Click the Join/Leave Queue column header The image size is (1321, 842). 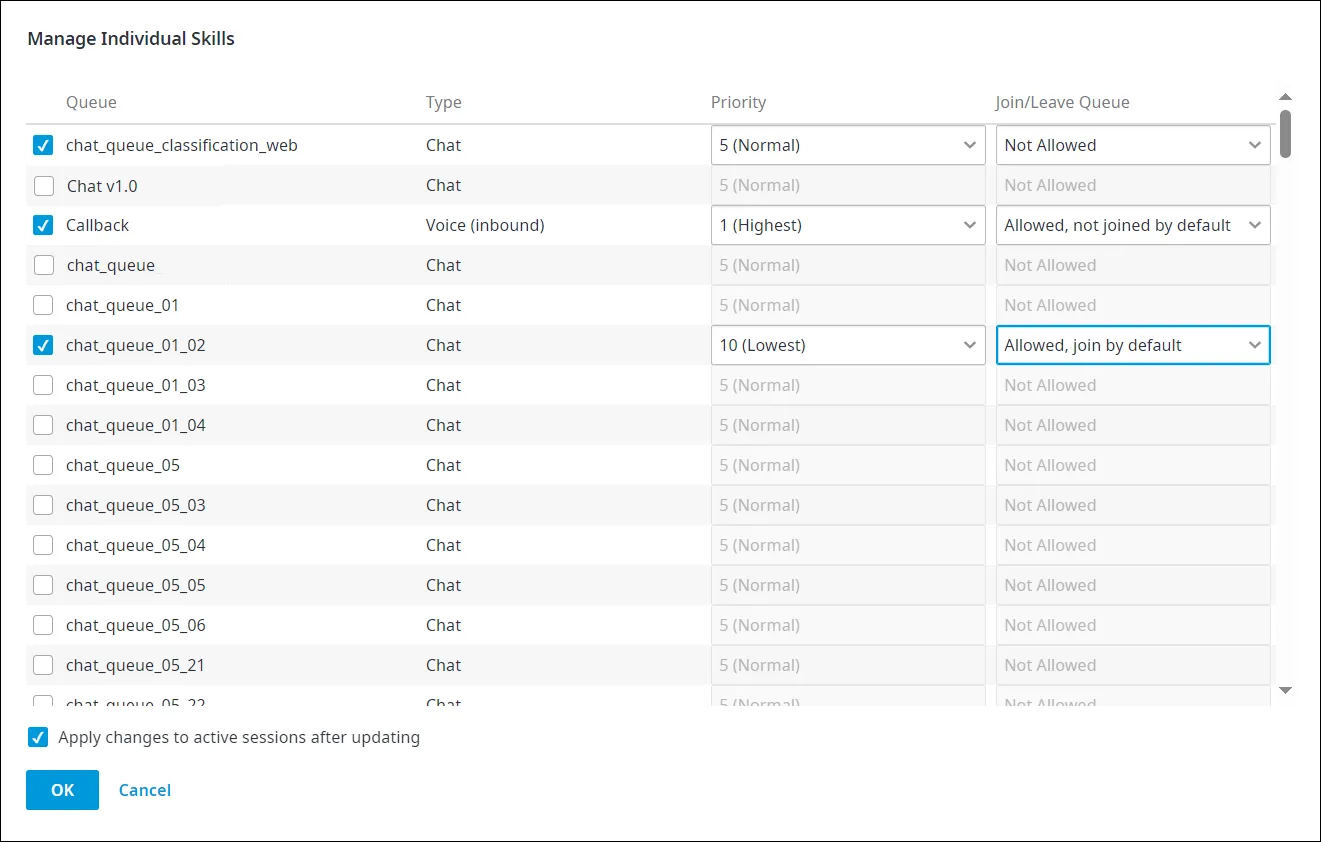click(x=1062, y=102)
